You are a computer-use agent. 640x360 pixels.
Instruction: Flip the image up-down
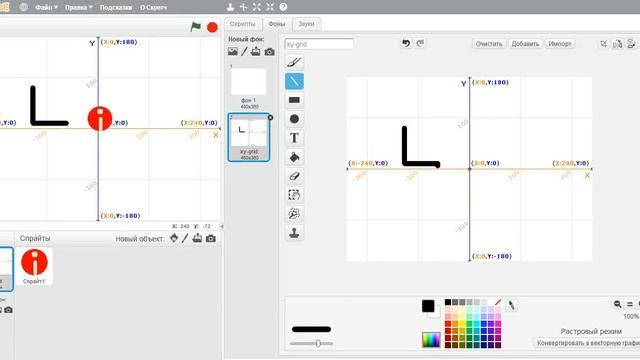631,44
